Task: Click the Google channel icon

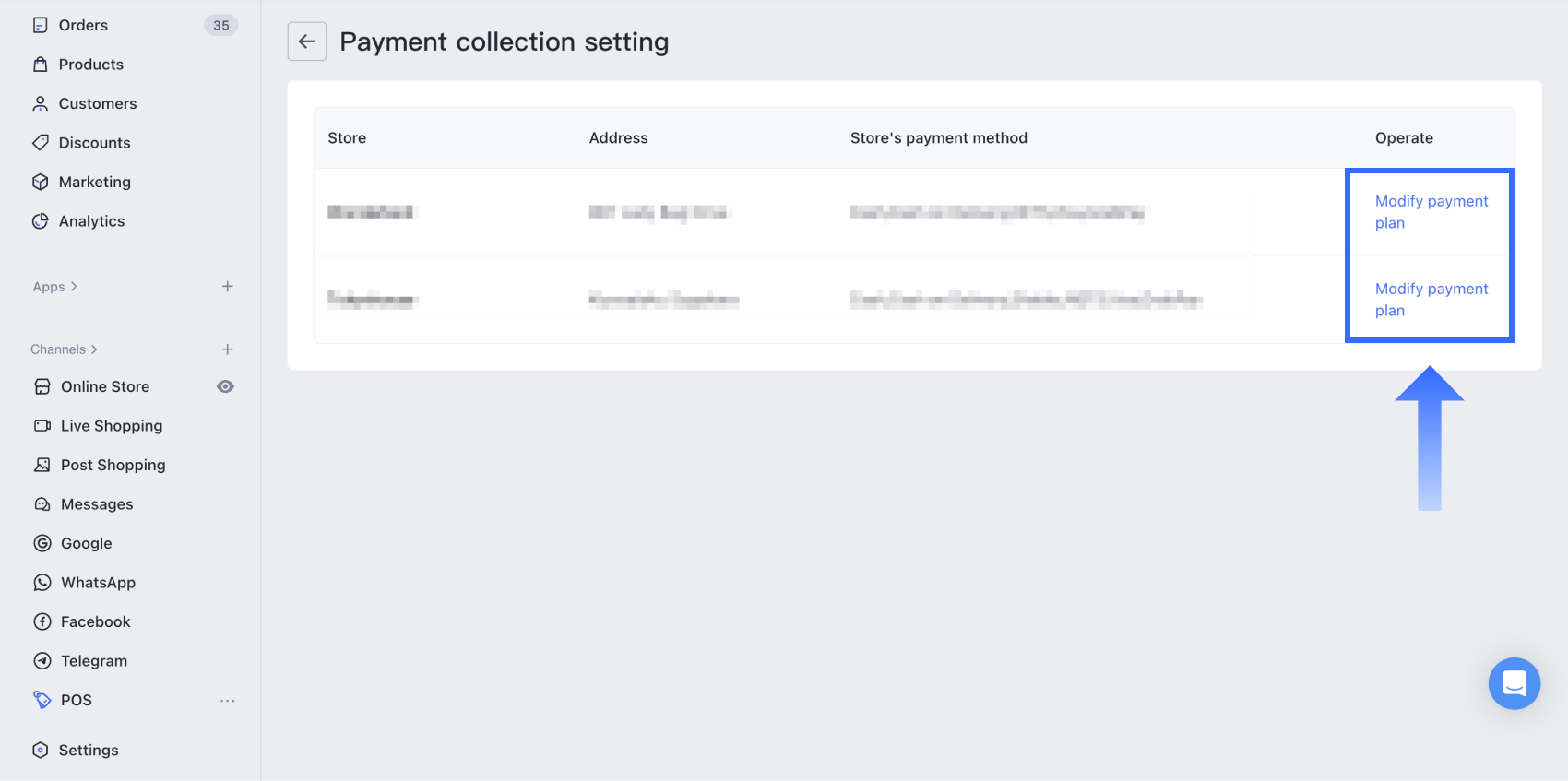Action: click(42, 543)
